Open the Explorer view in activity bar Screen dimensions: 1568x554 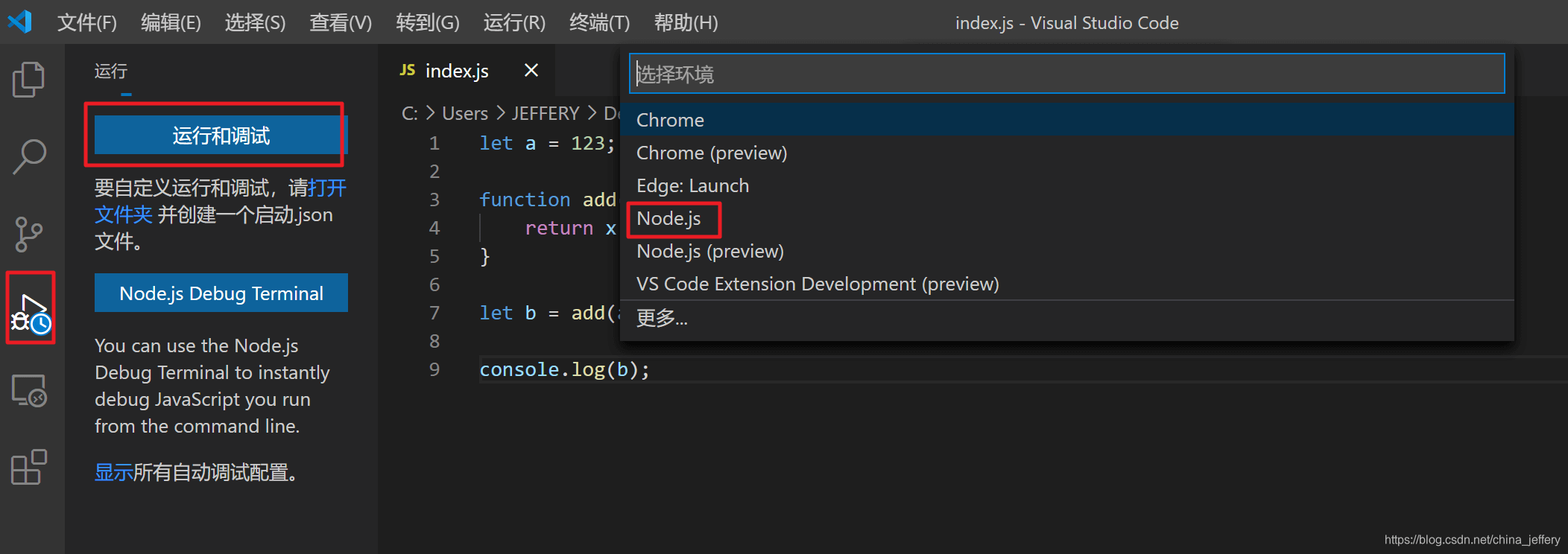(x=28, y=79)
